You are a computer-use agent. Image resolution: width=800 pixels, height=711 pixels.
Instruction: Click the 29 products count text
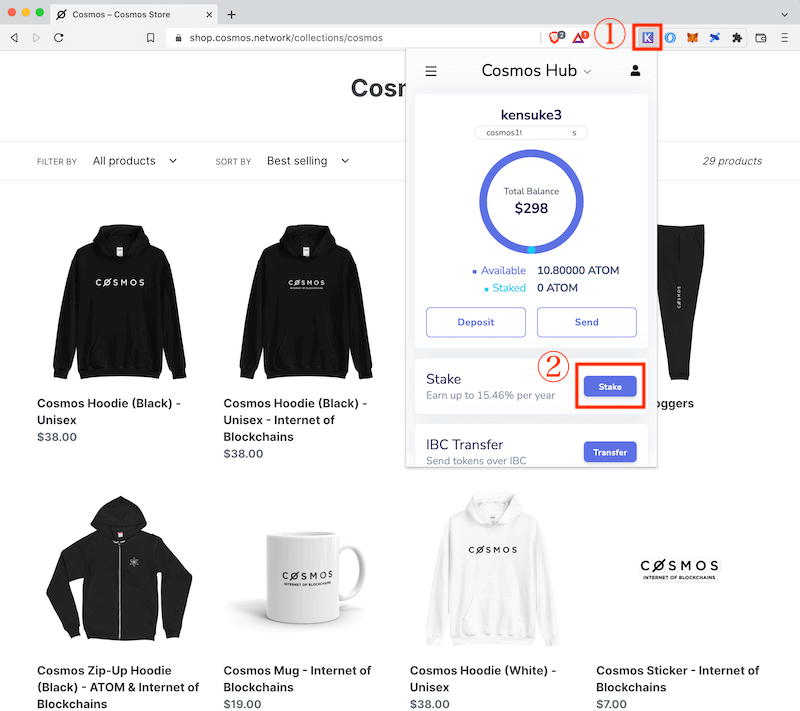click(732, 161)
